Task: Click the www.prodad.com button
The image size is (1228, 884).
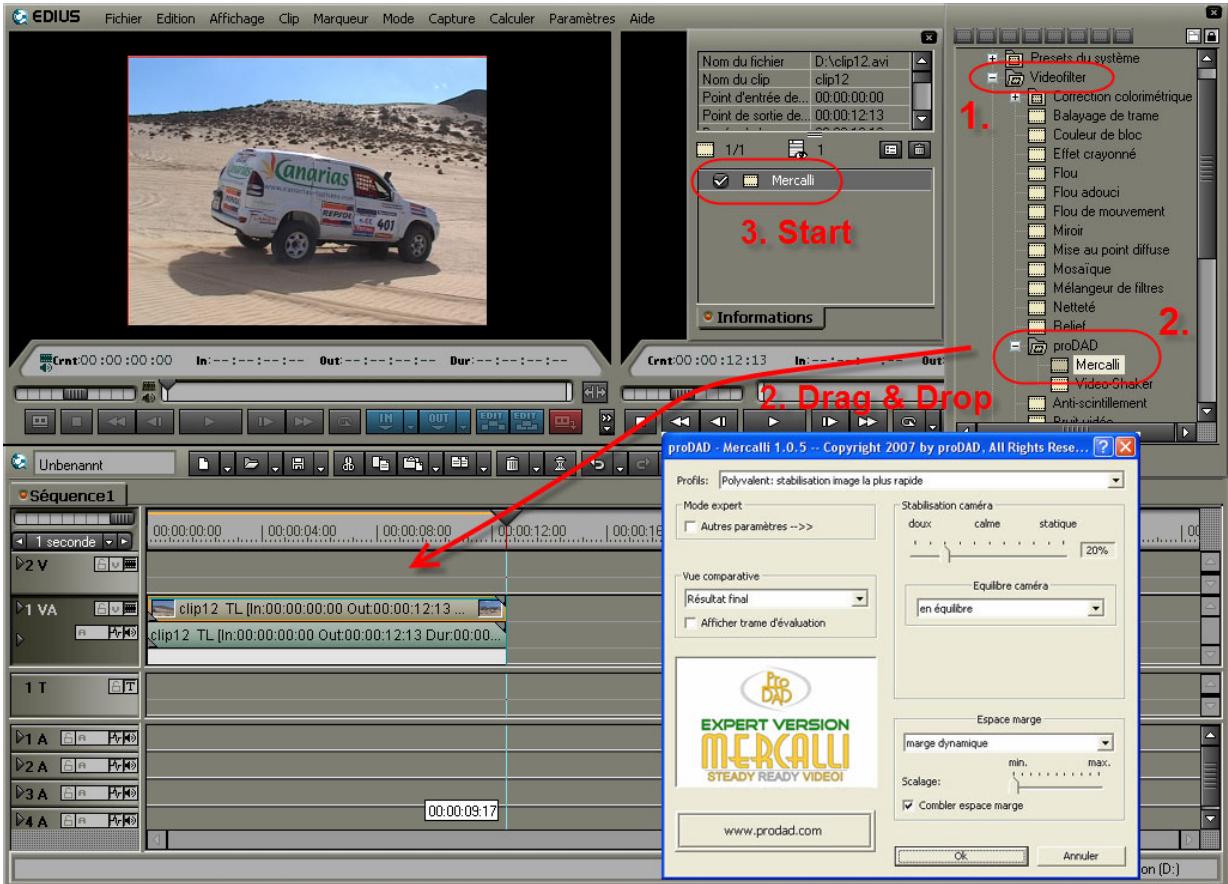Action: [775, 830]
